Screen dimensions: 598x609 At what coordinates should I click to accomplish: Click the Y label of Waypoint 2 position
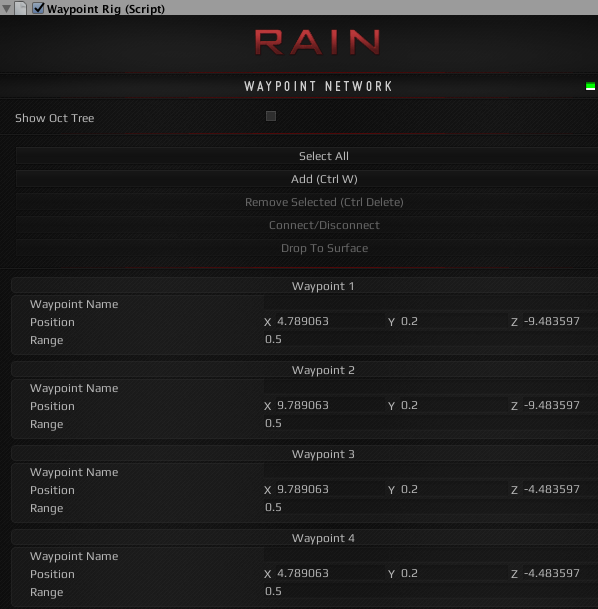coord(391,406)
